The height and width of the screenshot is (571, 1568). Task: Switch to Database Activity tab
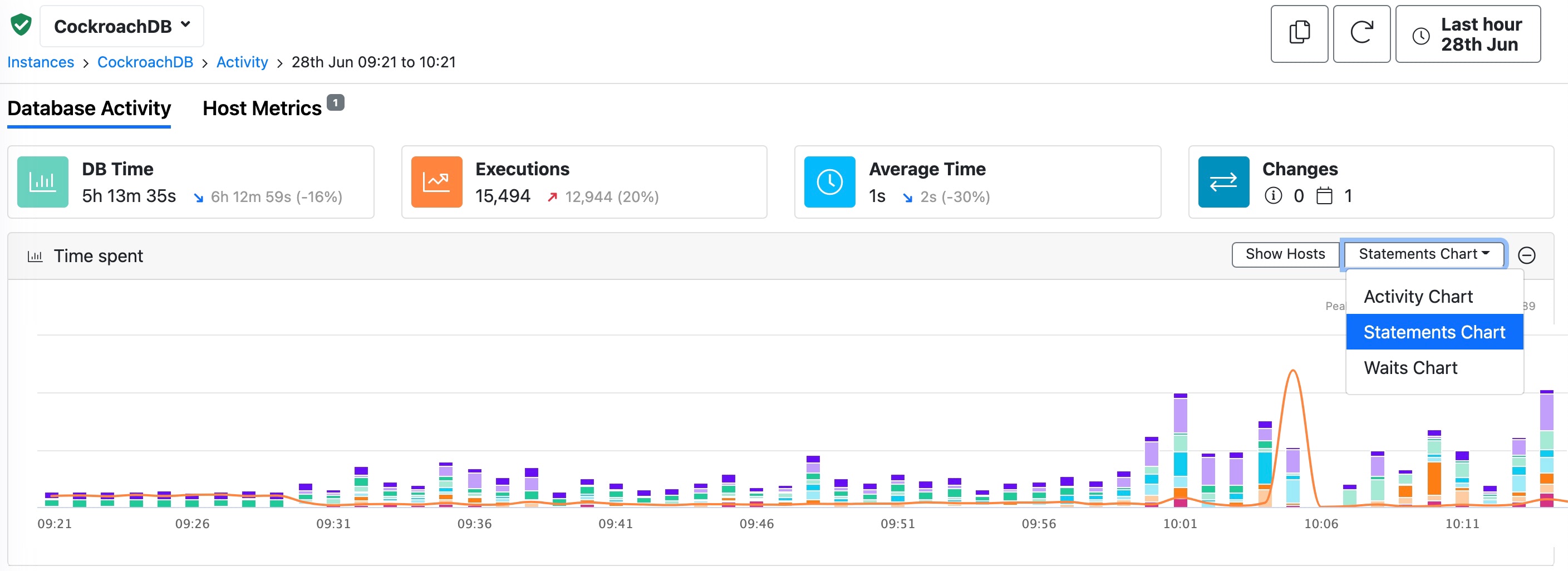tap(89, 109)
